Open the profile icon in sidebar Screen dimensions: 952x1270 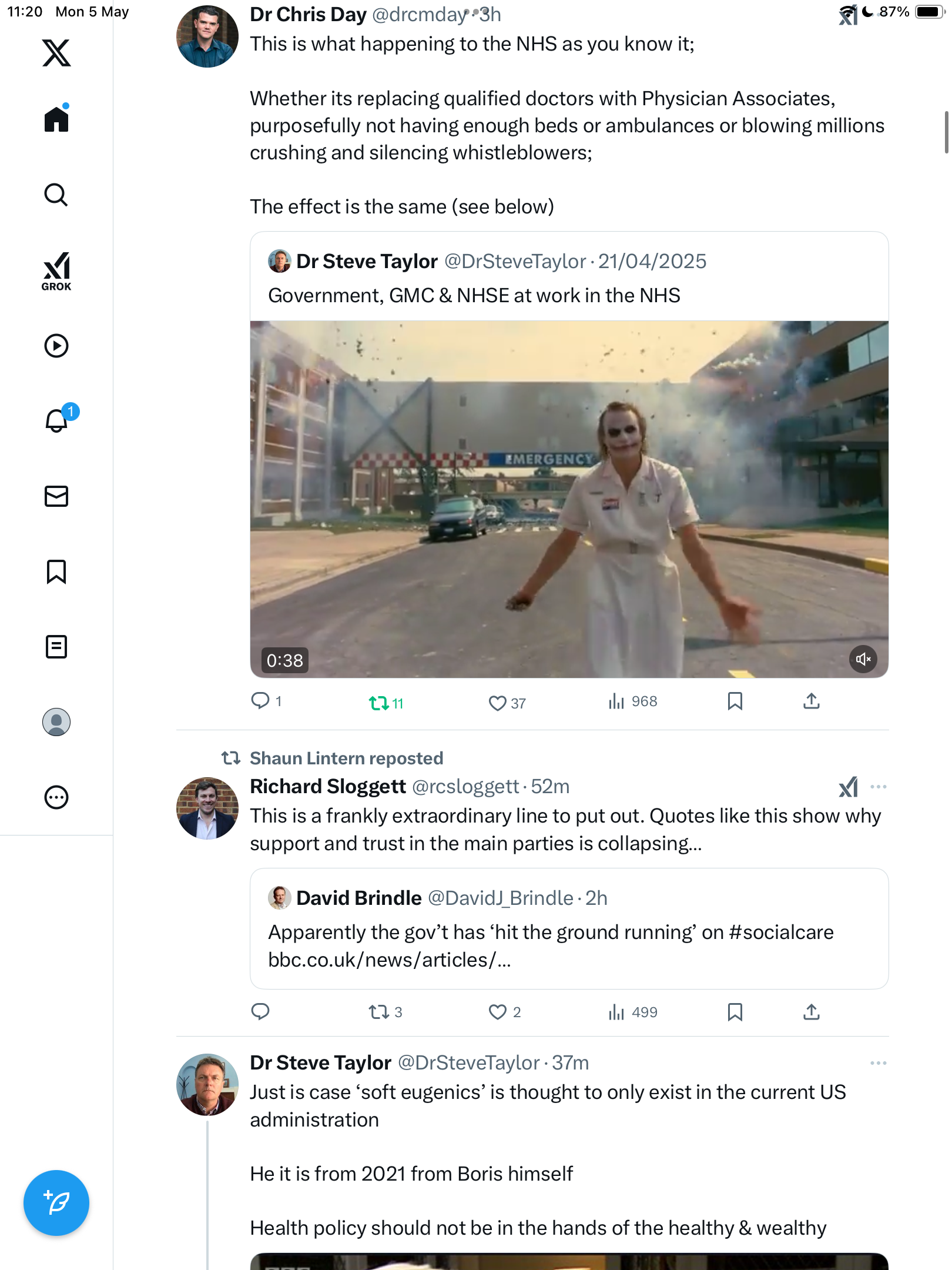click(x=56, y=722)
